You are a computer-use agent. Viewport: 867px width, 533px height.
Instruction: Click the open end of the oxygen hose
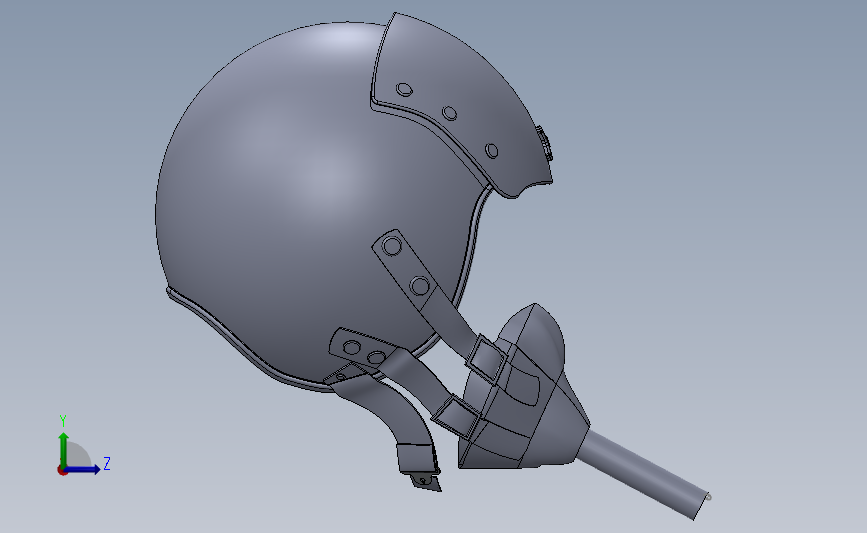(x=703, y=505)
